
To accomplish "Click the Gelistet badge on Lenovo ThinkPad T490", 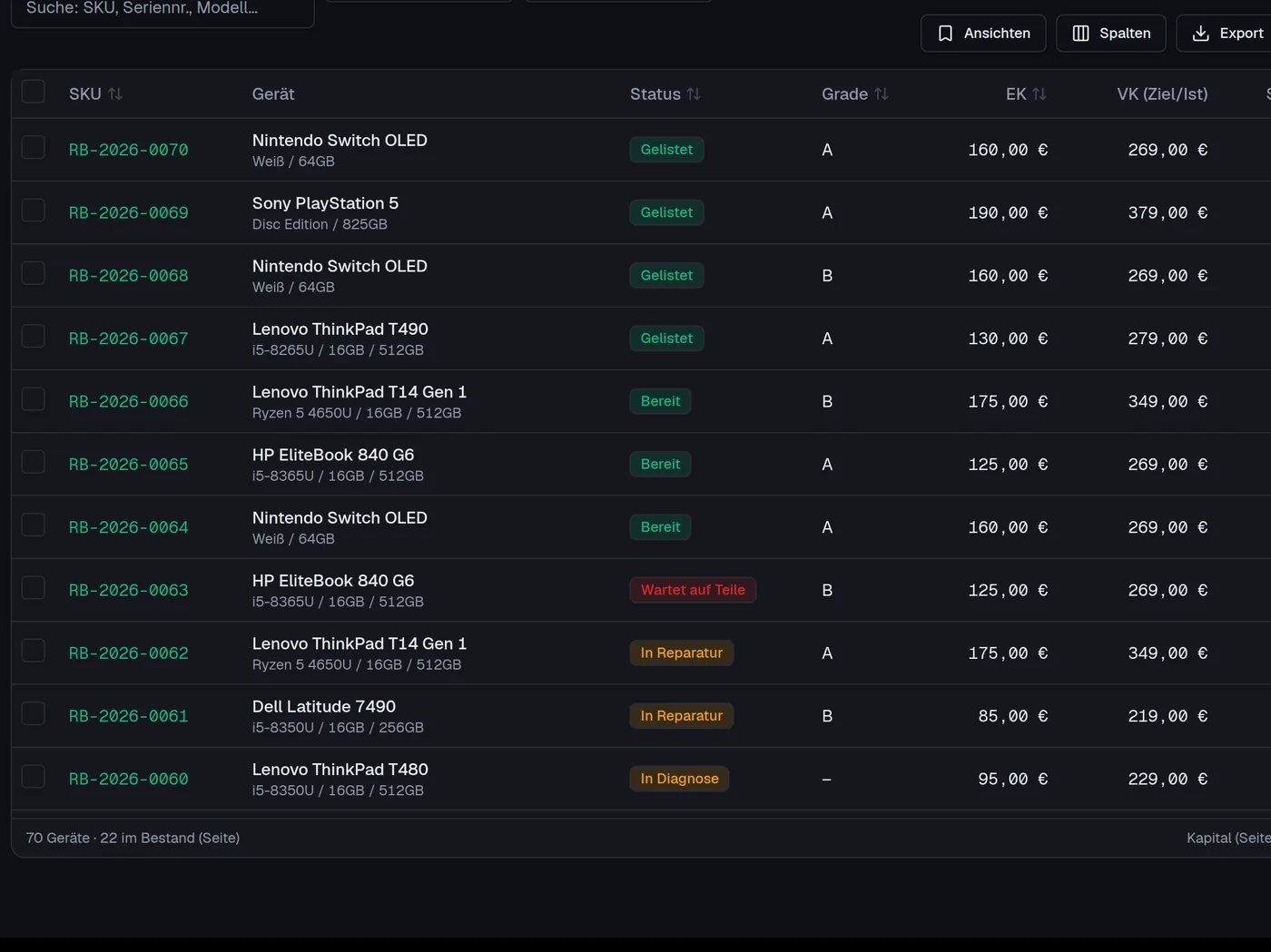I will click(666, 339).
